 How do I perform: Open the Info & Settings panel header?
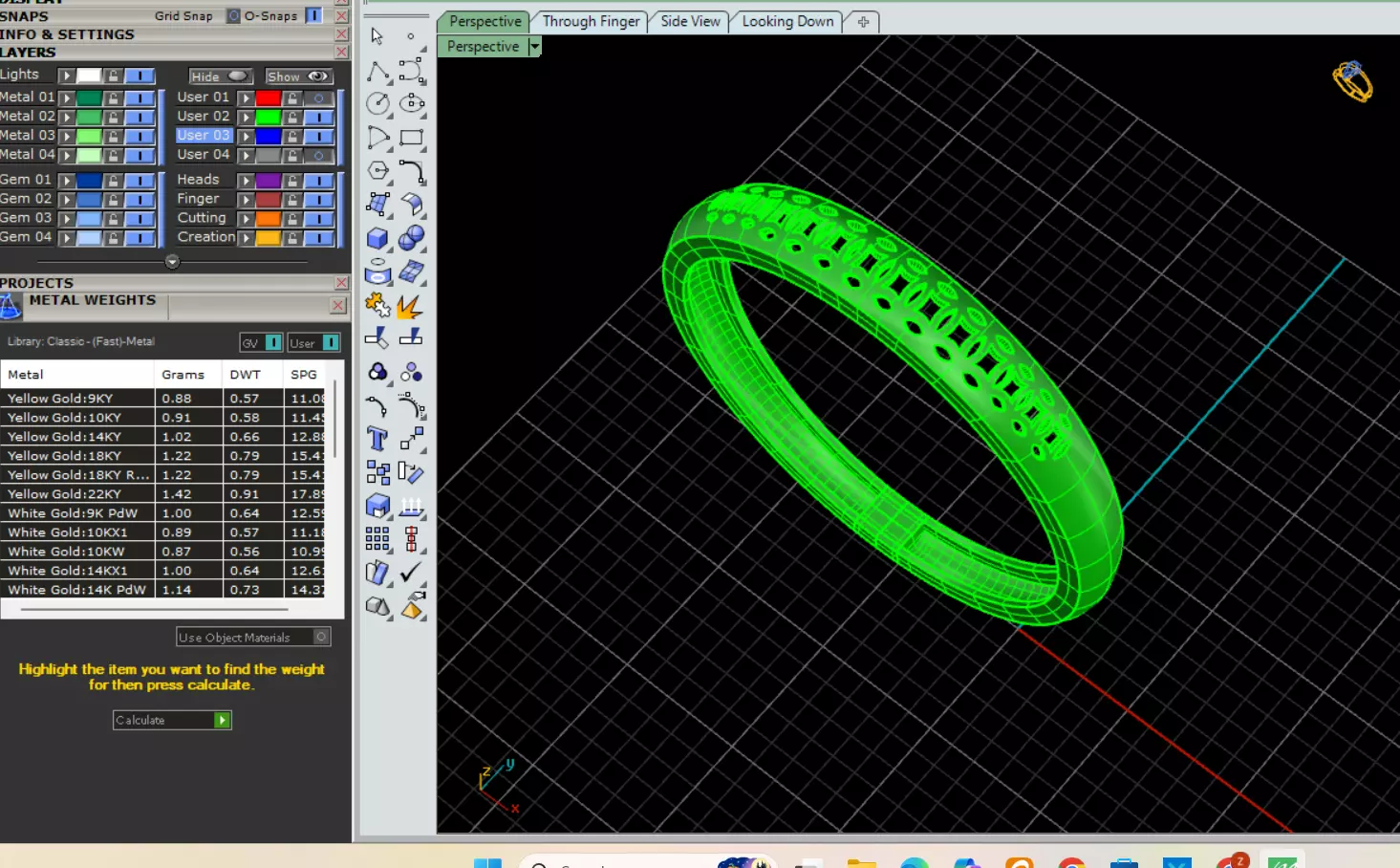click(x=174, y=34)
